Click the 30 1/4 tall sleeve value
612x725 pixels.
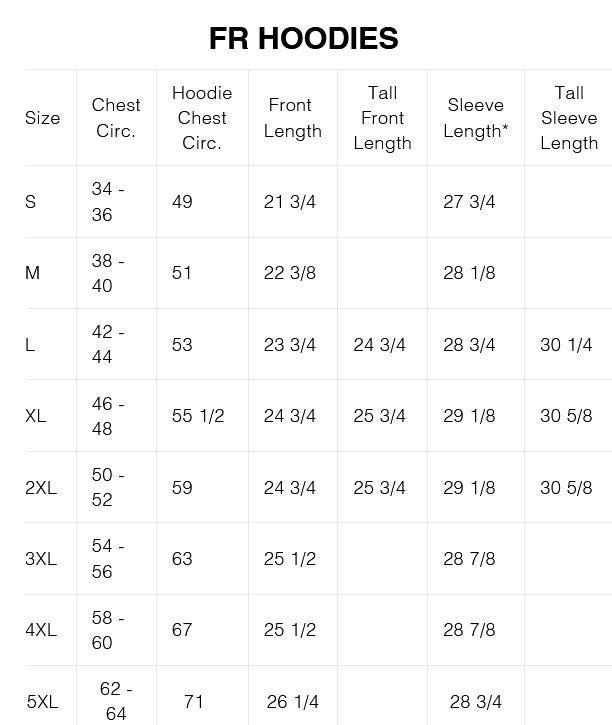(x=566, y=344)
